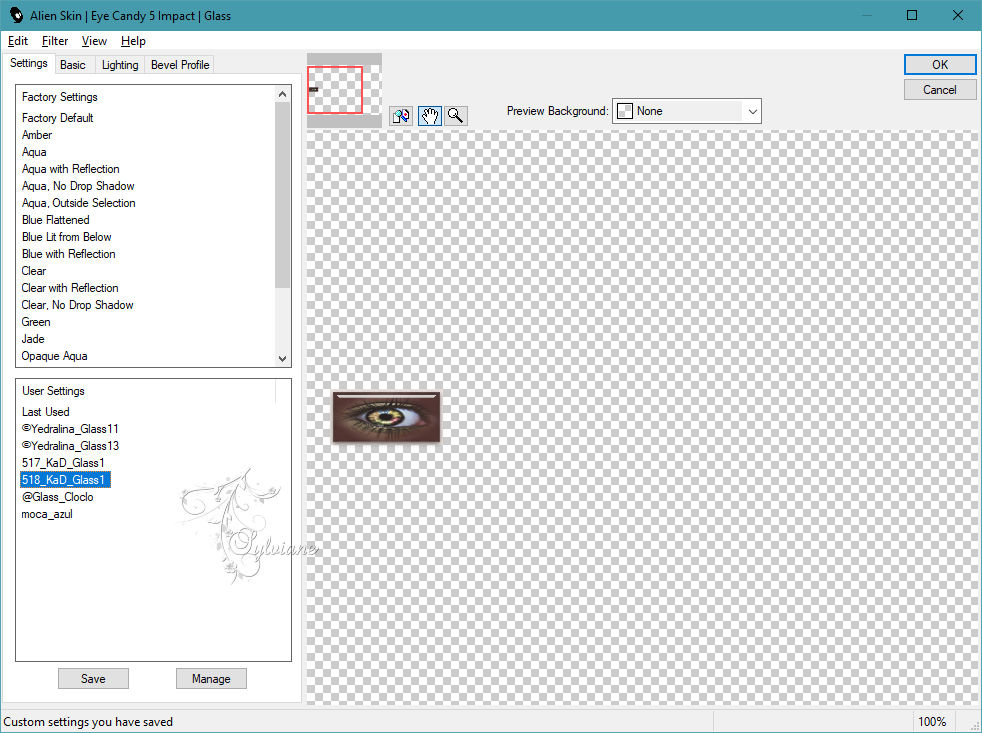Open the Filter menu
The width and height of the screenshot is (982, 733).
[54, 41]
